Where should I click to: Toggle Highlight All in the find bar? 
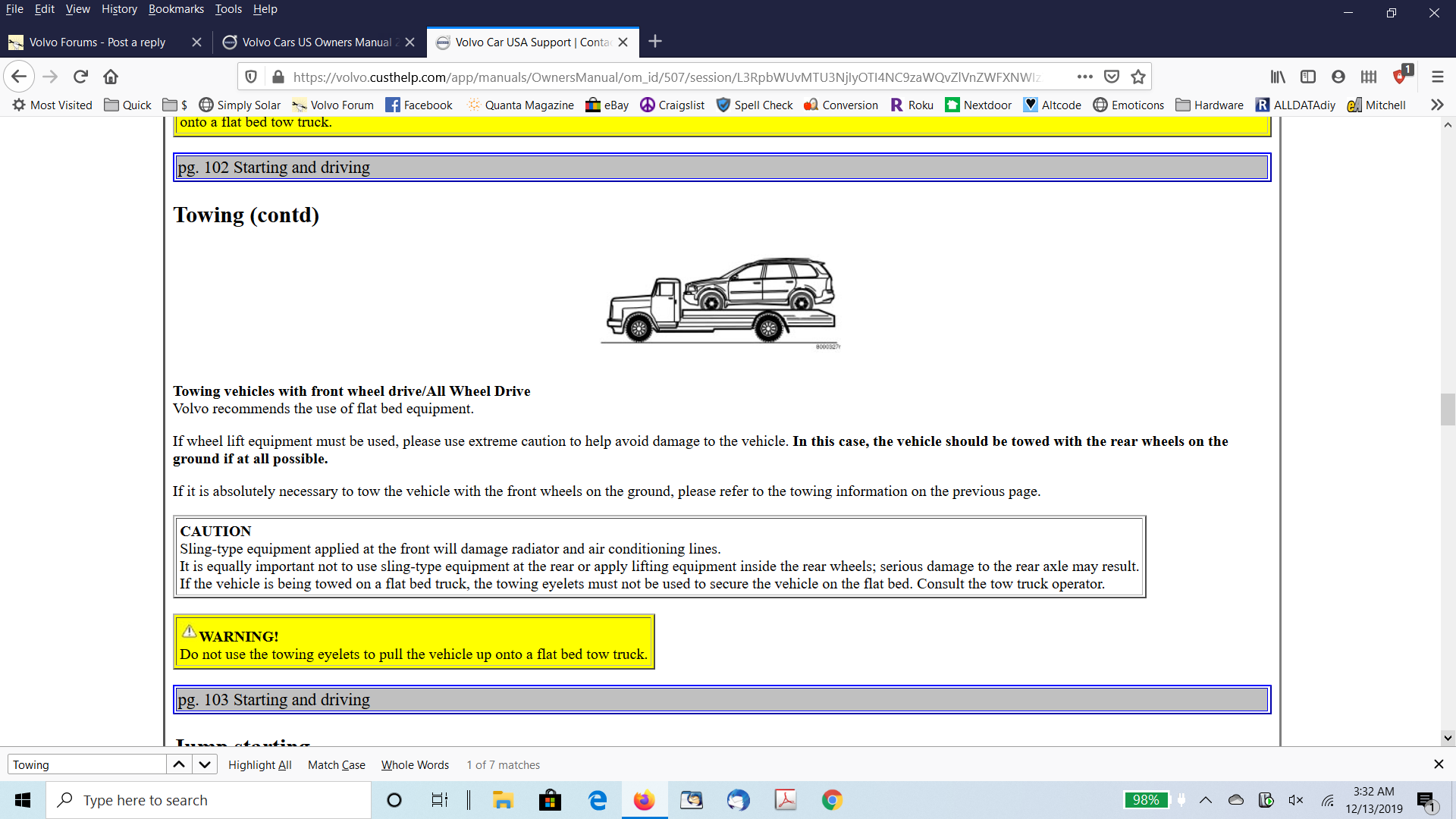point(259,764)
